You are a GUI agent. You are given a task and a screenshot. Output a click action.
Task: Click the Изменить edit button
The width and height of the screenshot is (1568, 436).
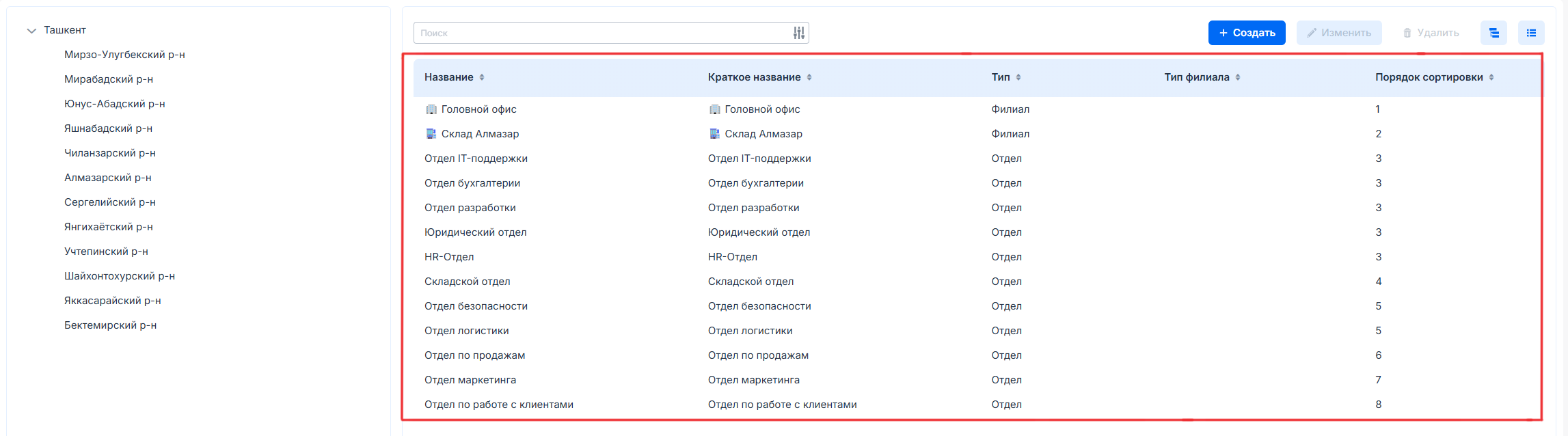pyautogui.click(x=1339, y=33)
